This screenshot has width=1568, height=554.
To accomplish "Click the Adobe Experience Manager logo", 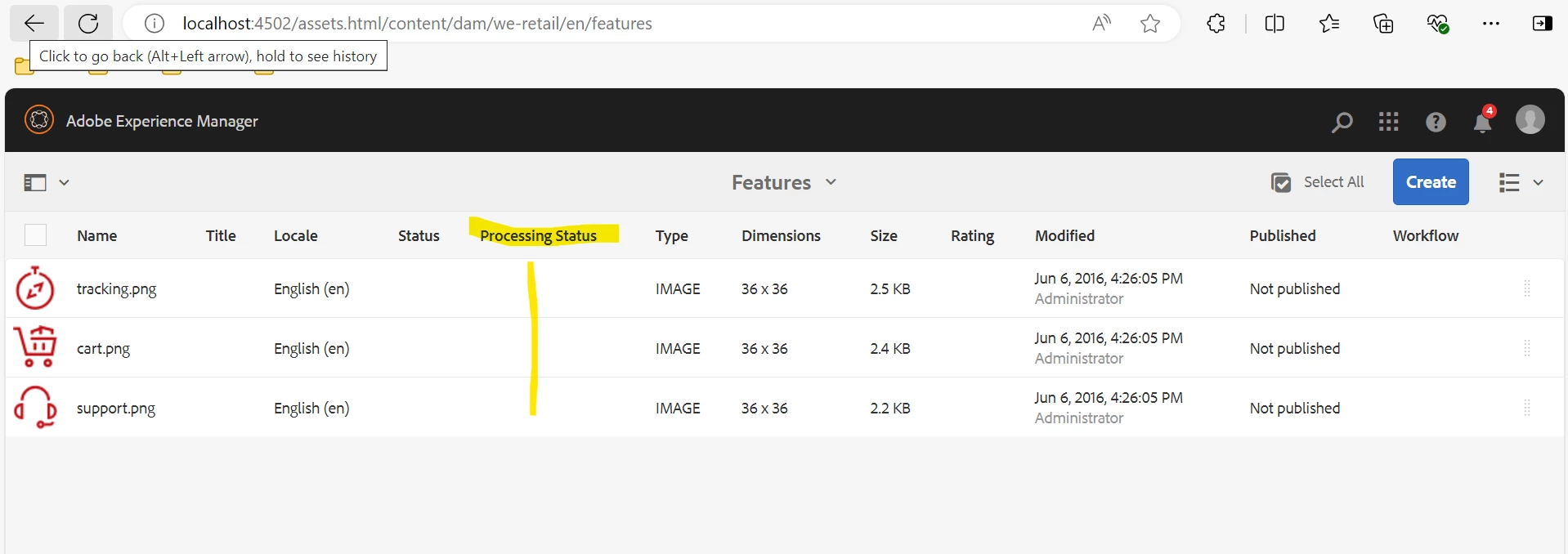I will tap(39, 120).
